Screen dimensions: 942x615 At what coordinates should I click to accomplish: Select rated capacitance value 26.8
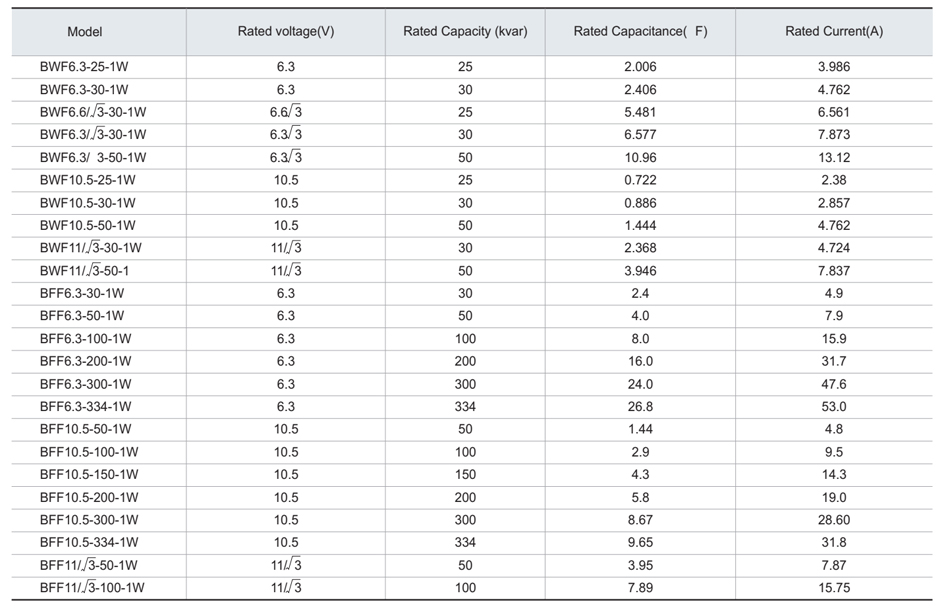(x=640, y=407)
